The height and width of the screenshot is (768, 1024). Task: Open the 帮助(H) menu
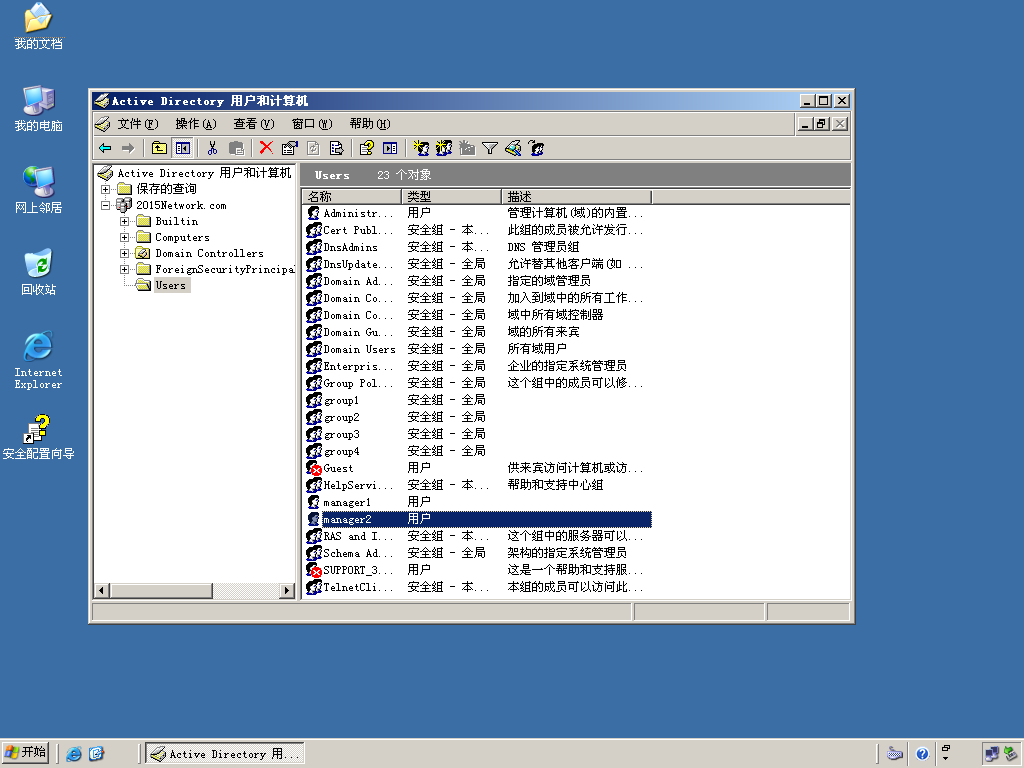(370, 123)
